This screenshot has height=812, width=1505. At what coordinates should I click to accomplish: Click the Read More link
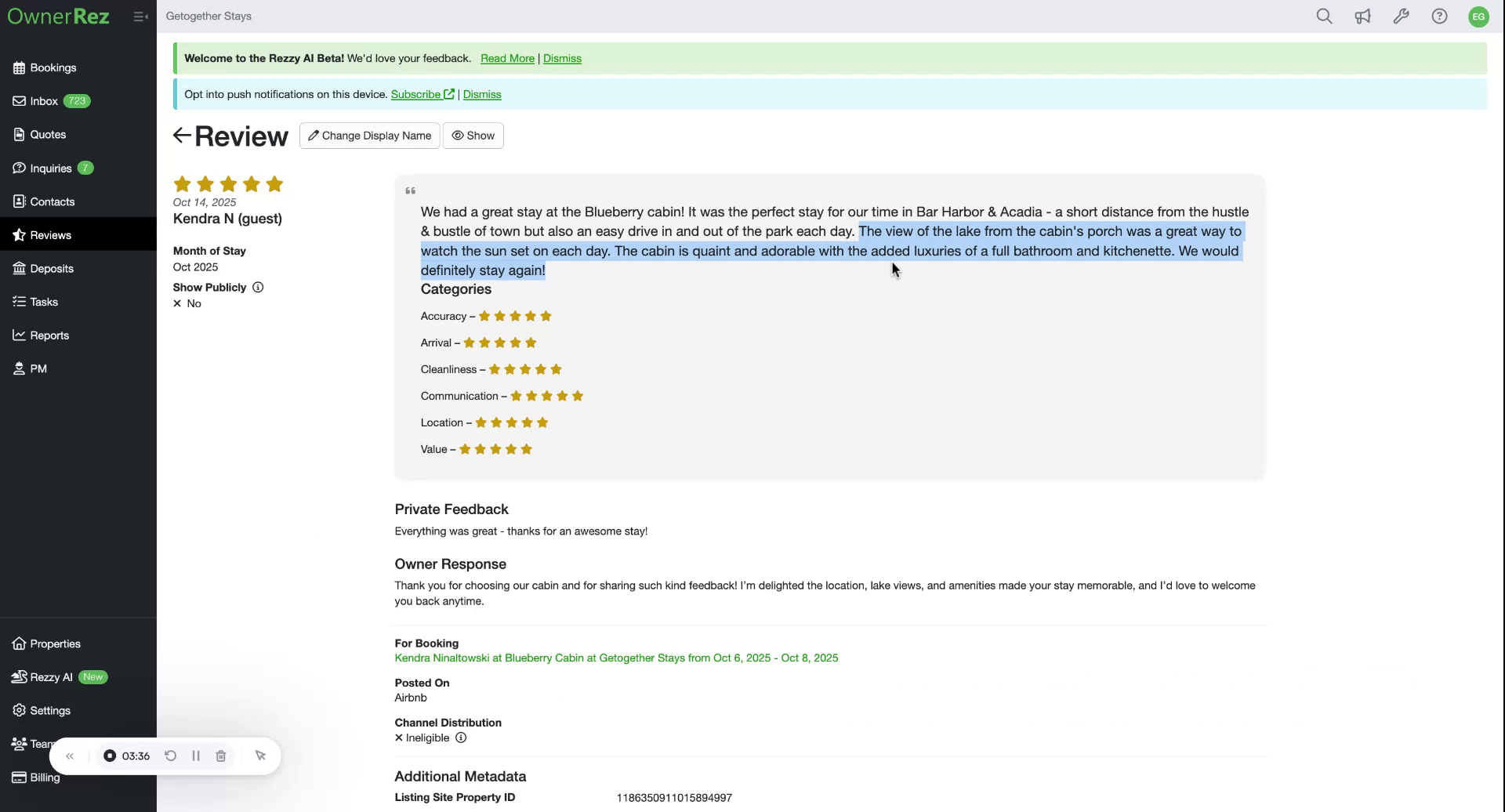click(507, 59)
